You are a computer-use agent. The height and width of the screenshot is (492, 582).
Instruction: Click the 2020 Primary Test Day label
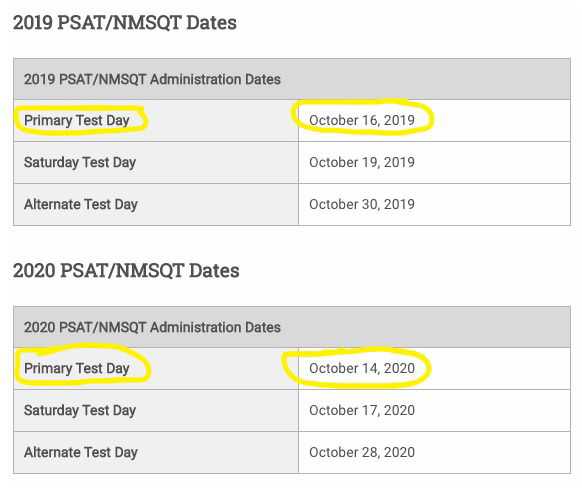tap(77, 368)
